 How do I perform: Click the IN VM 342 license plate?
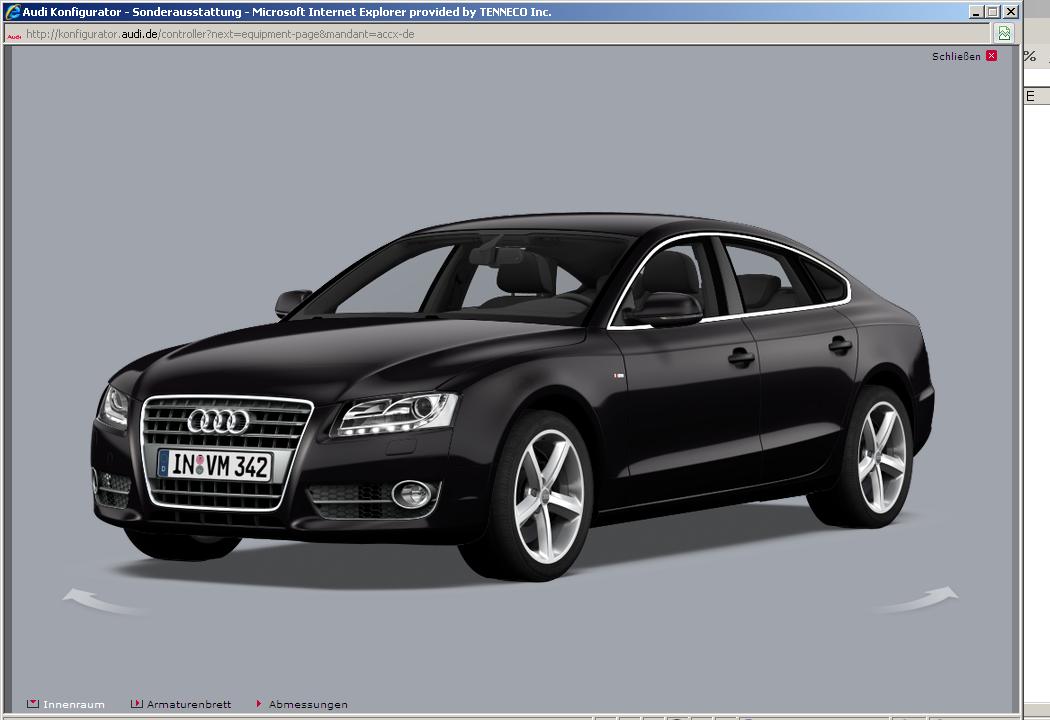point(215,465)
